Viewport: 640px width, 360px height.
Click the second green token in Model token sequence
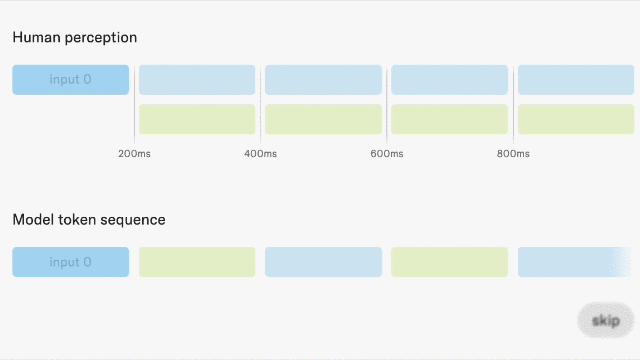(x=449, y=262)
